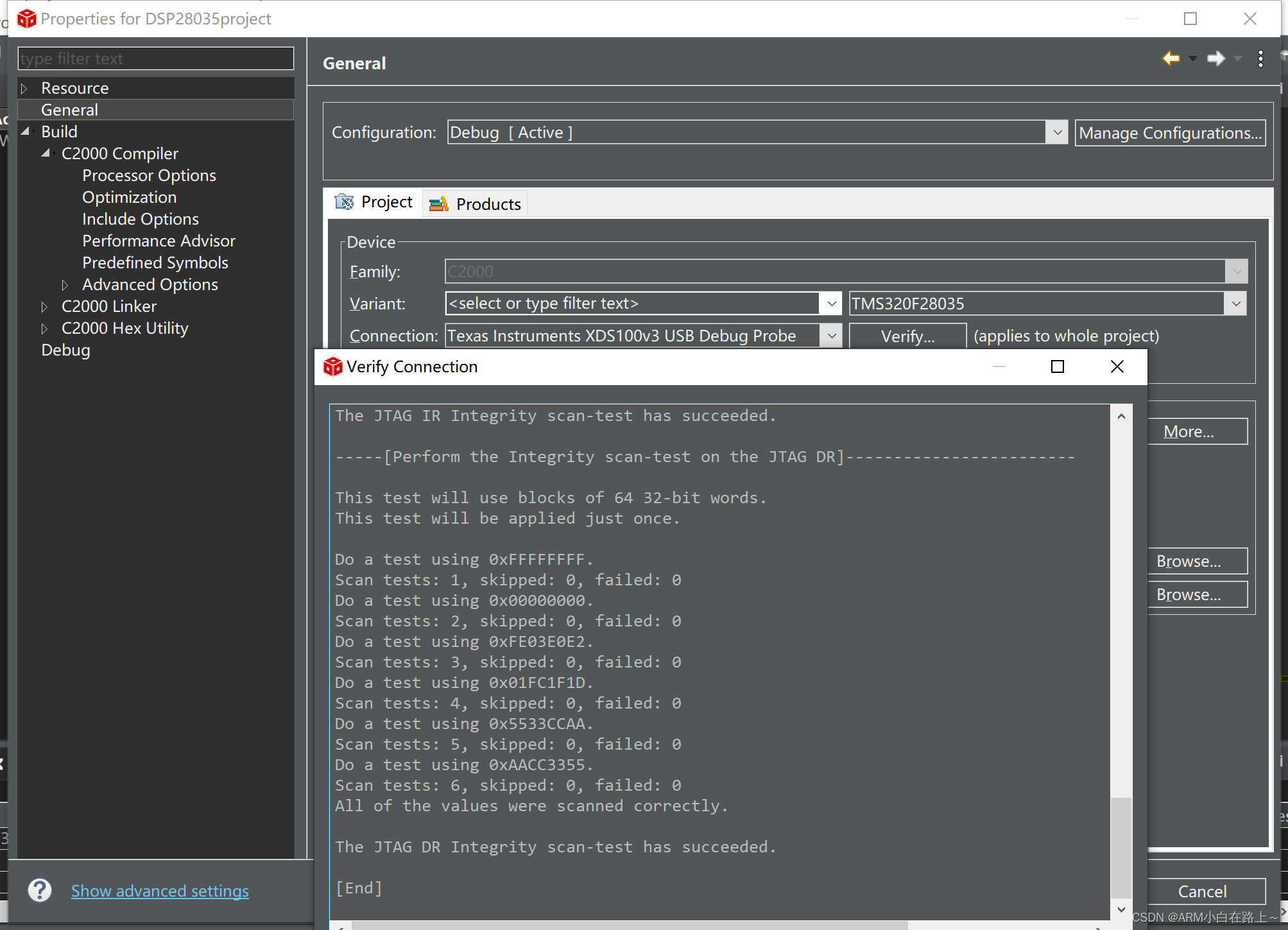The image size is (1288, 930).
Task: Click the Verify connection button
Action: click(x=907, y=336)
